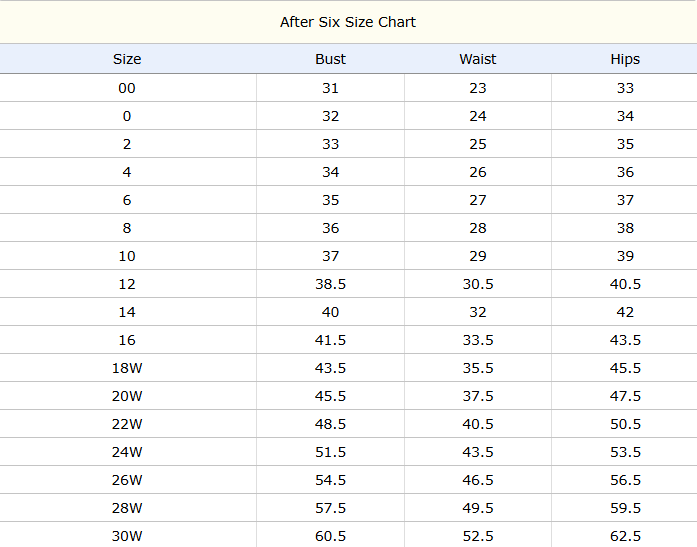Select hips value 40.5 in the size 12 row
This screenshot has height=547, width=697.
point(625,284)
